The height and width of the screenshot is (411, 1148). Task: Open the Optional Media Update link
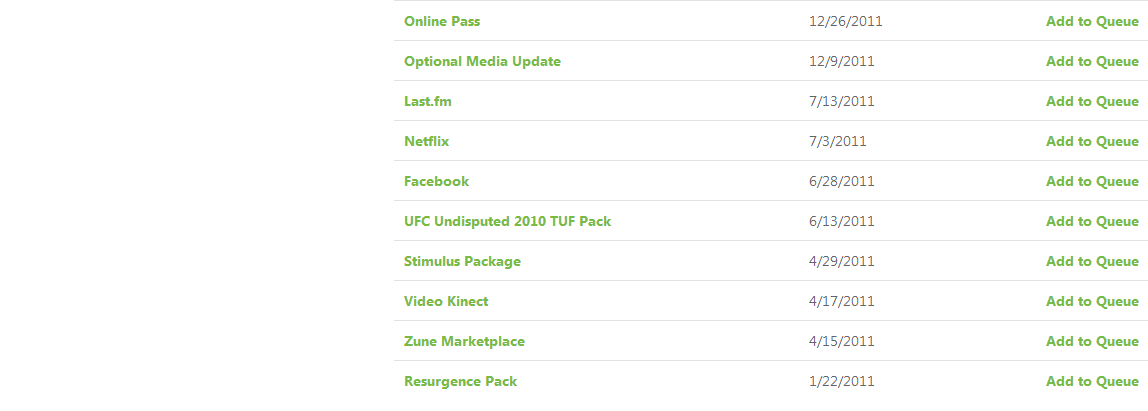(482, 61)
